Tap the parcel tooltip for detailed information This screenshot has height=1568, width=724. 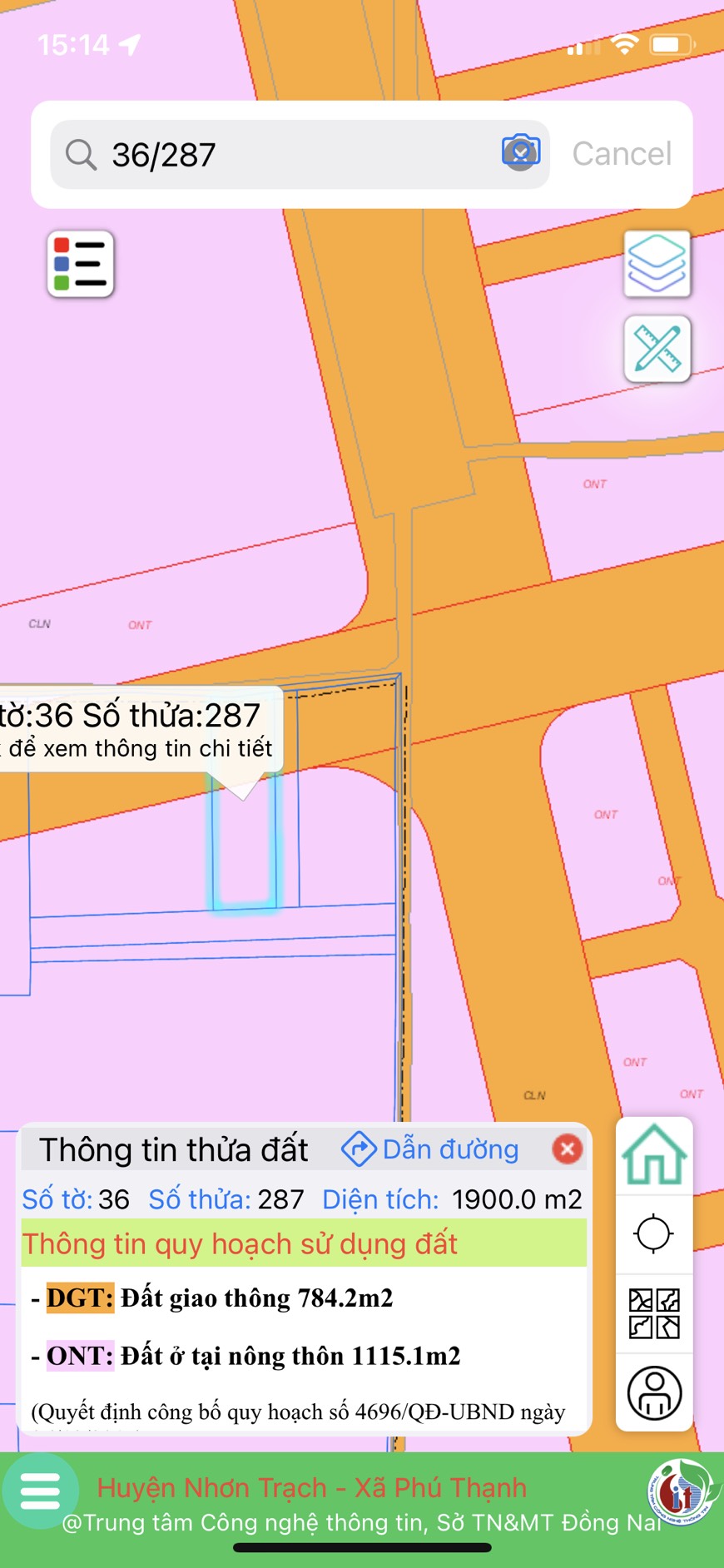tap(138, 730)
